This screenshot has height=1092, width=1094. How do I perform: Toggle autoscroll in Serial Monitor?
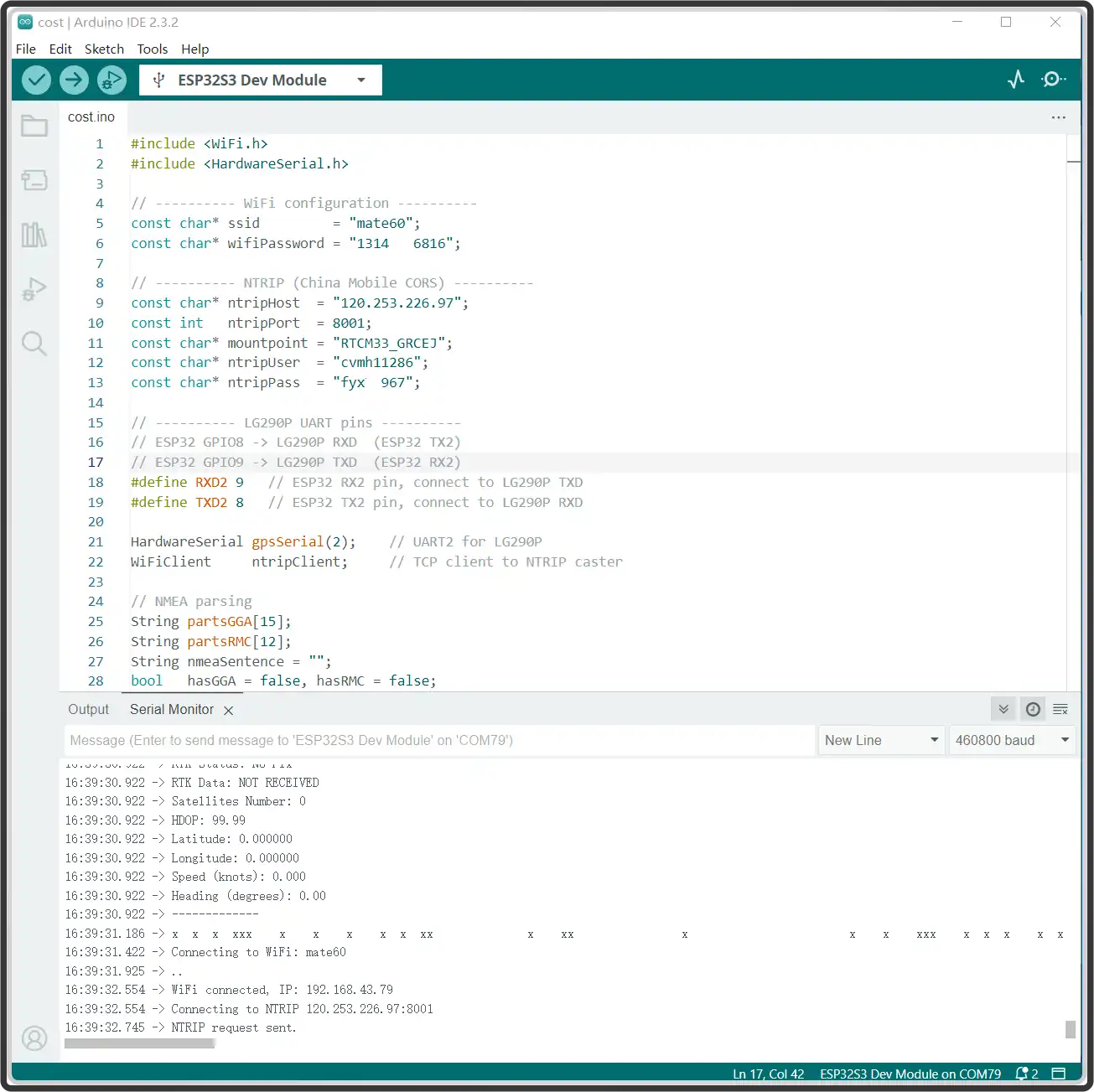pyautogui.click(x=1003, y=709)
